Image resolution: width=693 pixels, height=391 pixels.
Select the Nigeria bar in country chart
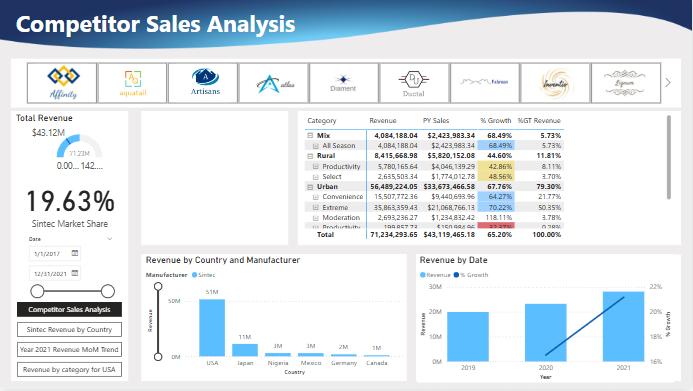point(278,354)
